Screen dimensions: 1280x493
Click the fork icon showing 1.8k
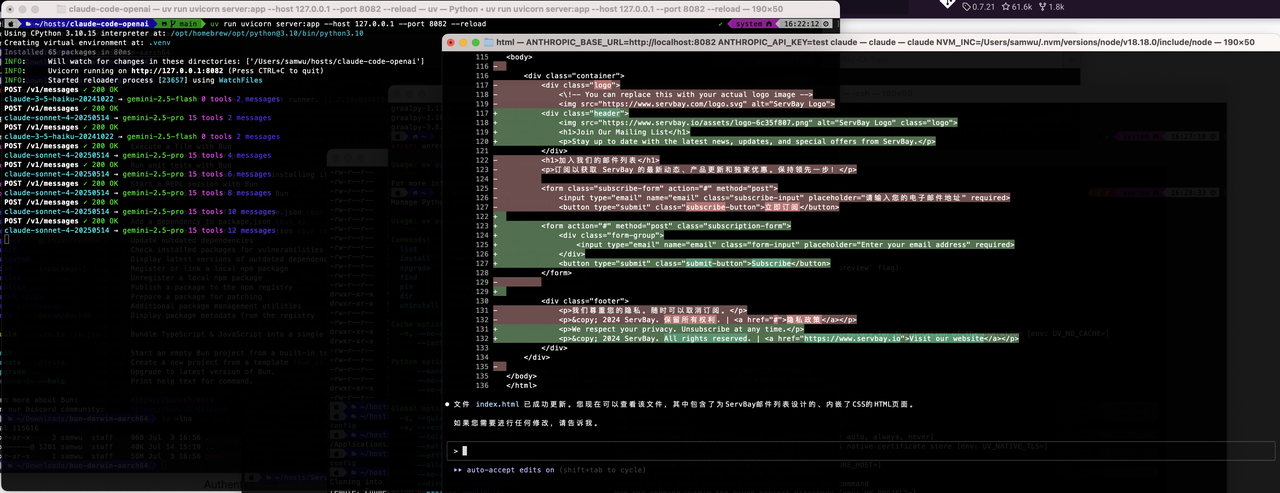coord(1042,7)
